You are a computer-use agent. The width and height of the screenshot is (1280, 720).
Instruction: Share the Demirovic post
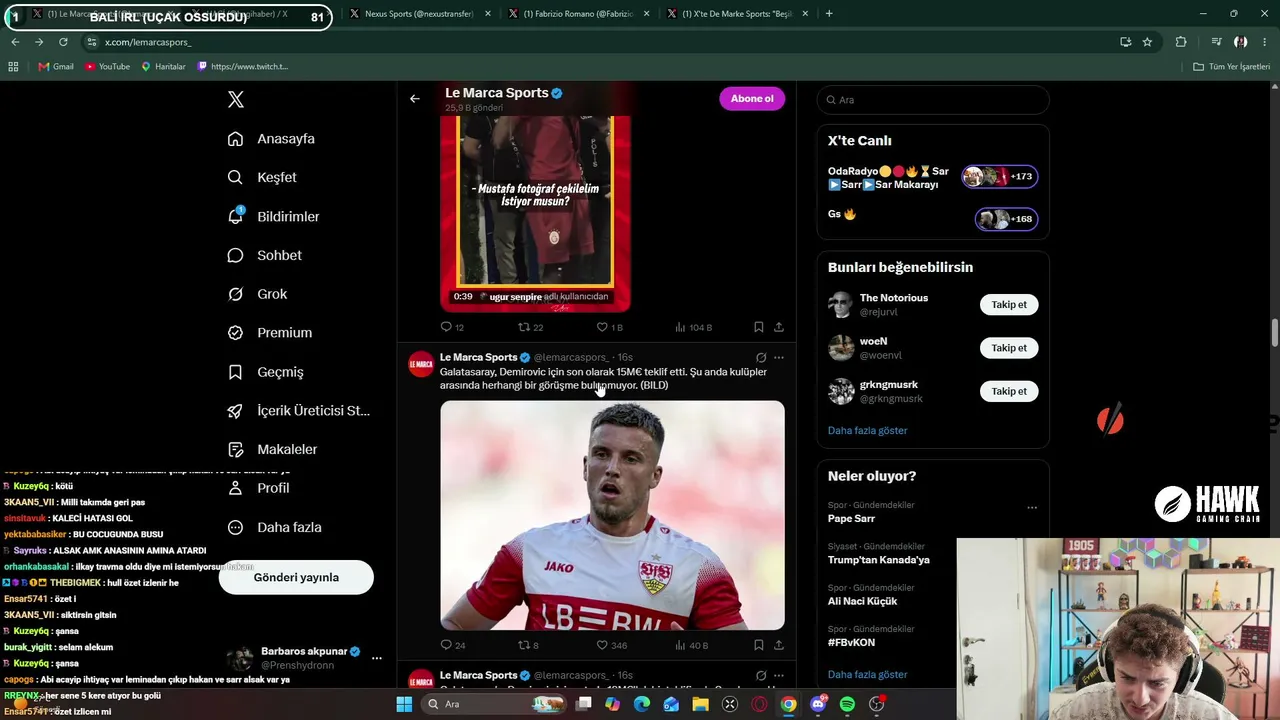pyautogui.click(x=779, y=645)
